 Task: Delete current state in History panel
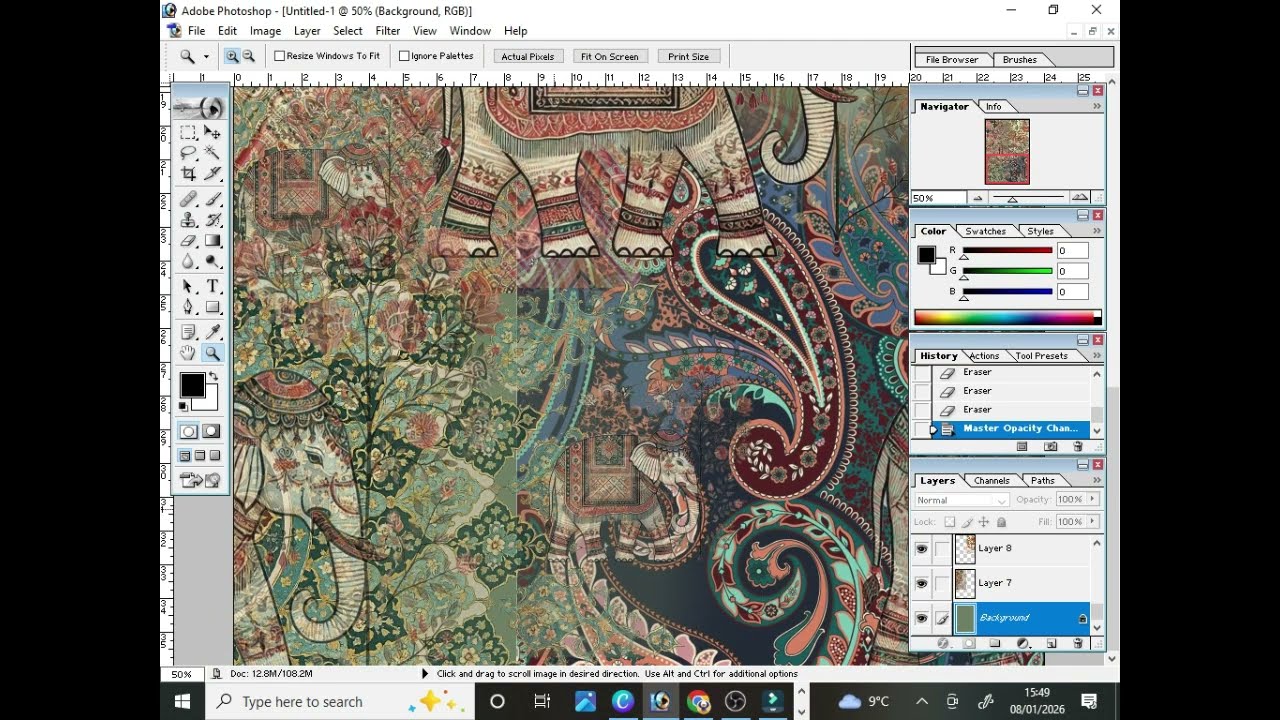point(1077,446)
